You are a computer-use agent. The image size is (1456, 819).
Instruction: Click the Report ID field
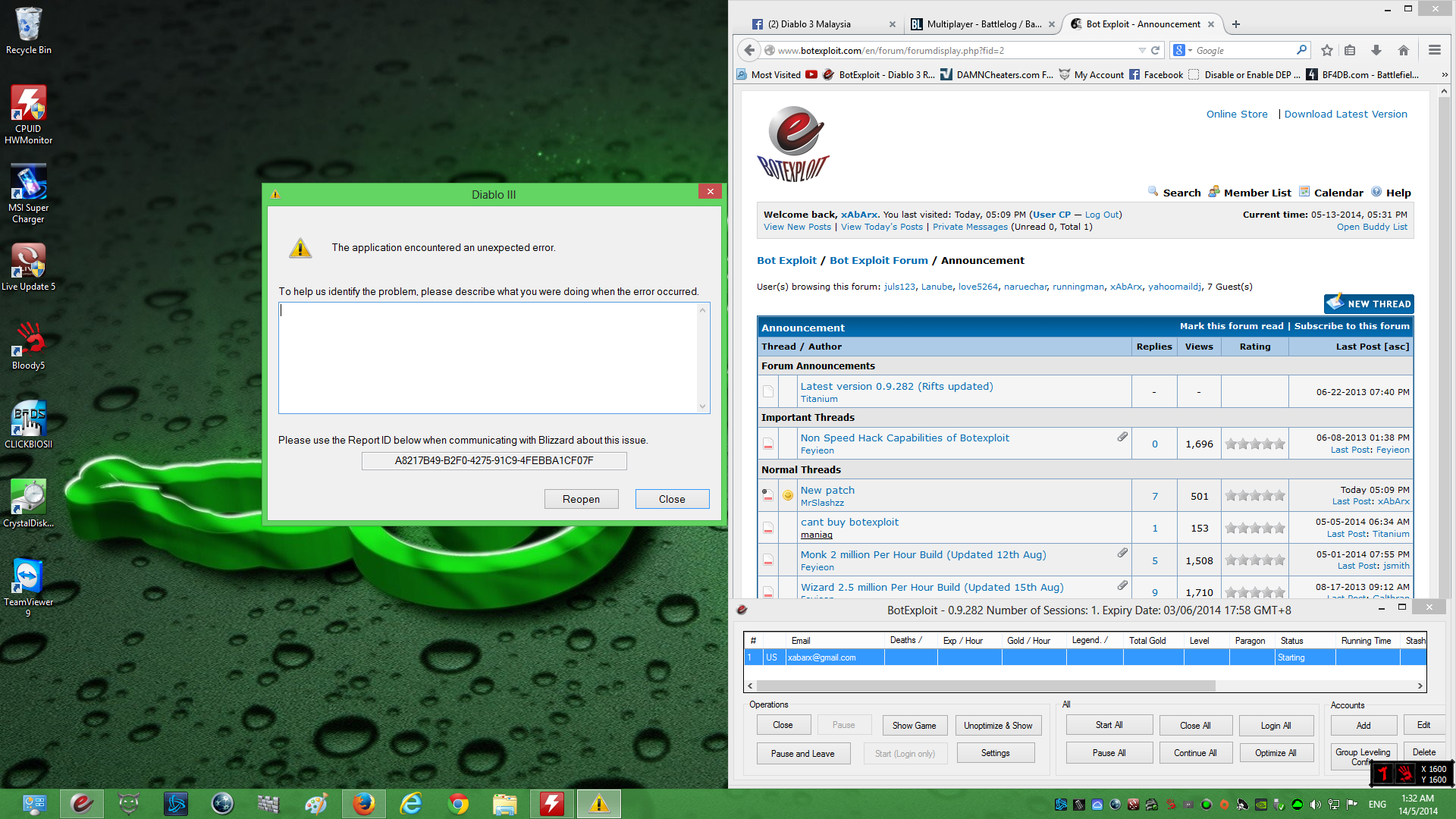[494, 460]
